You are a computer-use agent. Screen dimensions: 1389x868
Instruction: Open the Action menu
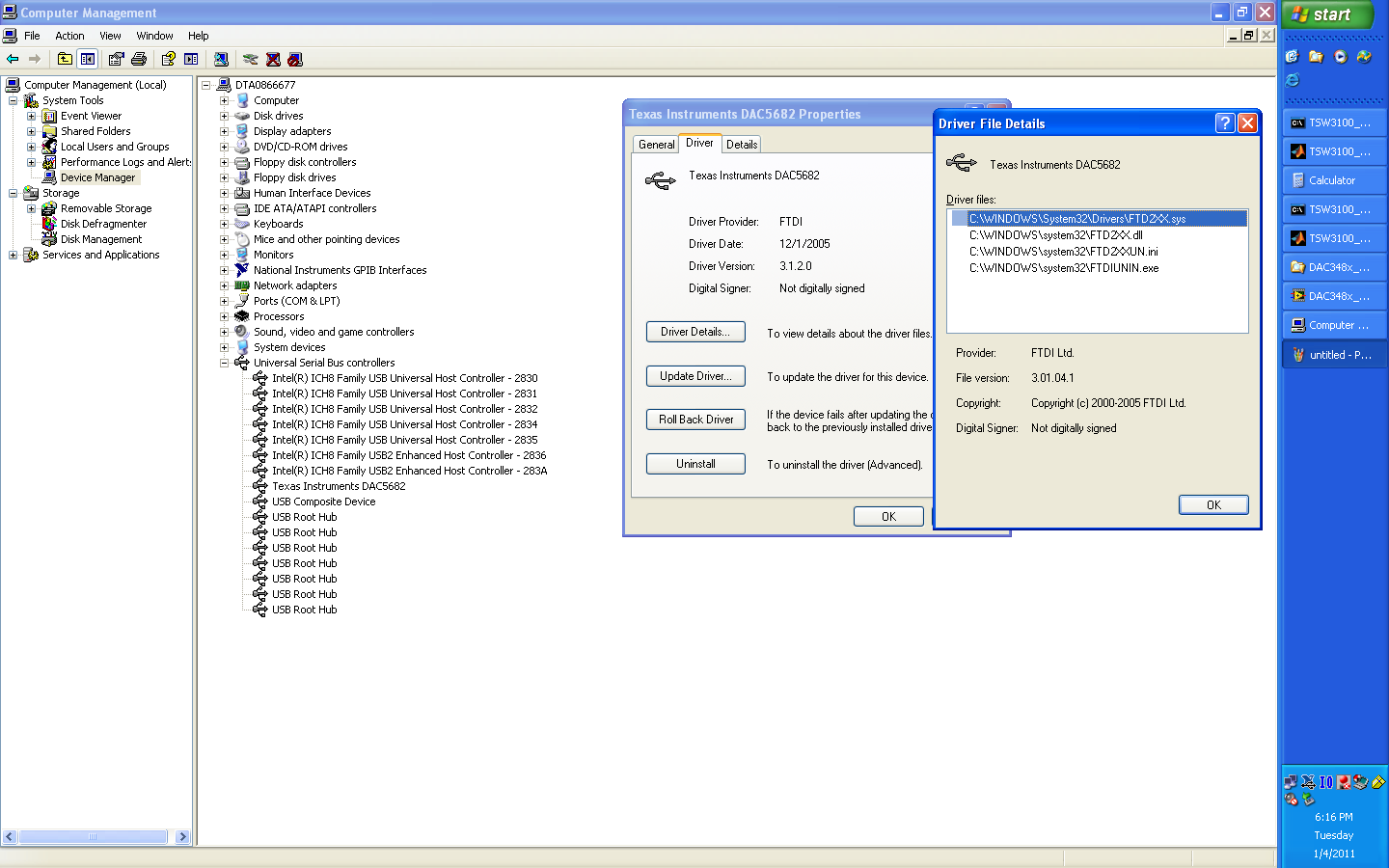point(69,36)
